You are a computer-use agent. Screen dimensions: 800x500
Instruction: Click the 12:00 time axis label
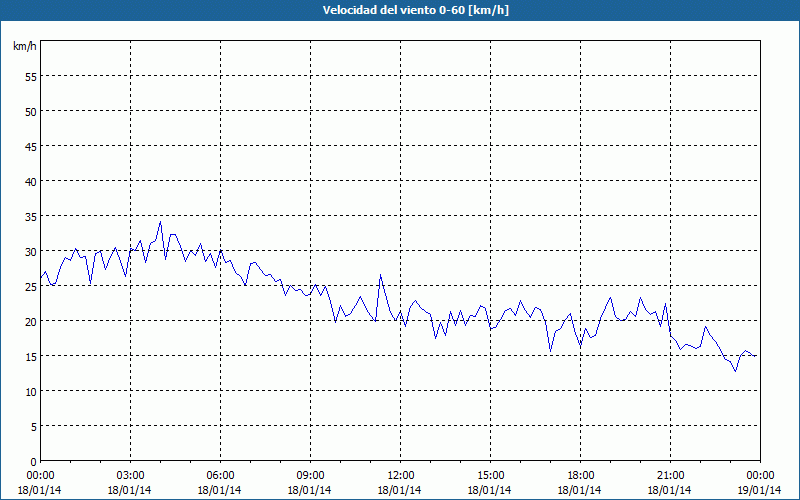[401, 476]
